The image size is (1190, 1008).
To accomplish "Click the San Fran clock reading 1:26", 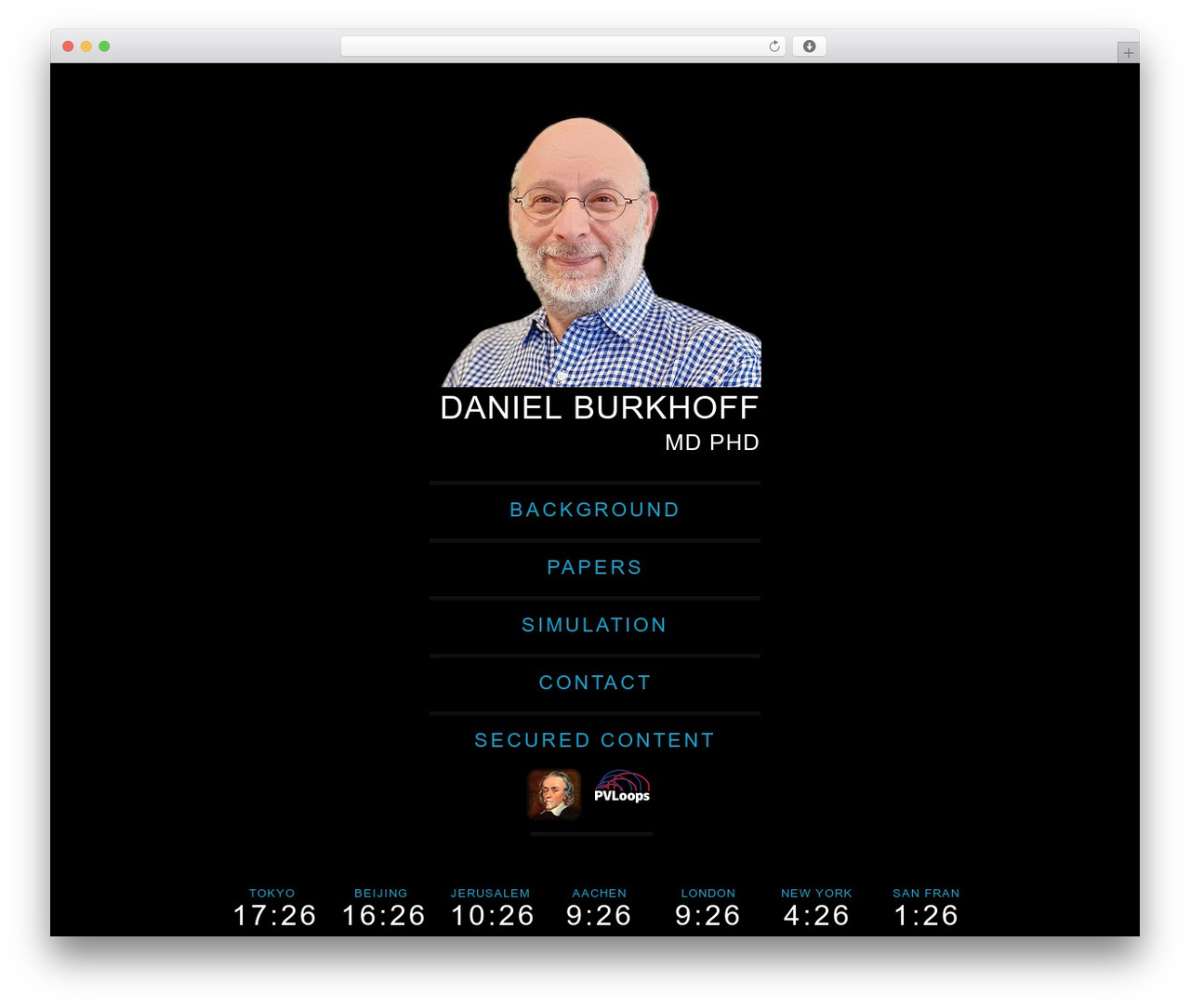I will [x=926, y=915].
